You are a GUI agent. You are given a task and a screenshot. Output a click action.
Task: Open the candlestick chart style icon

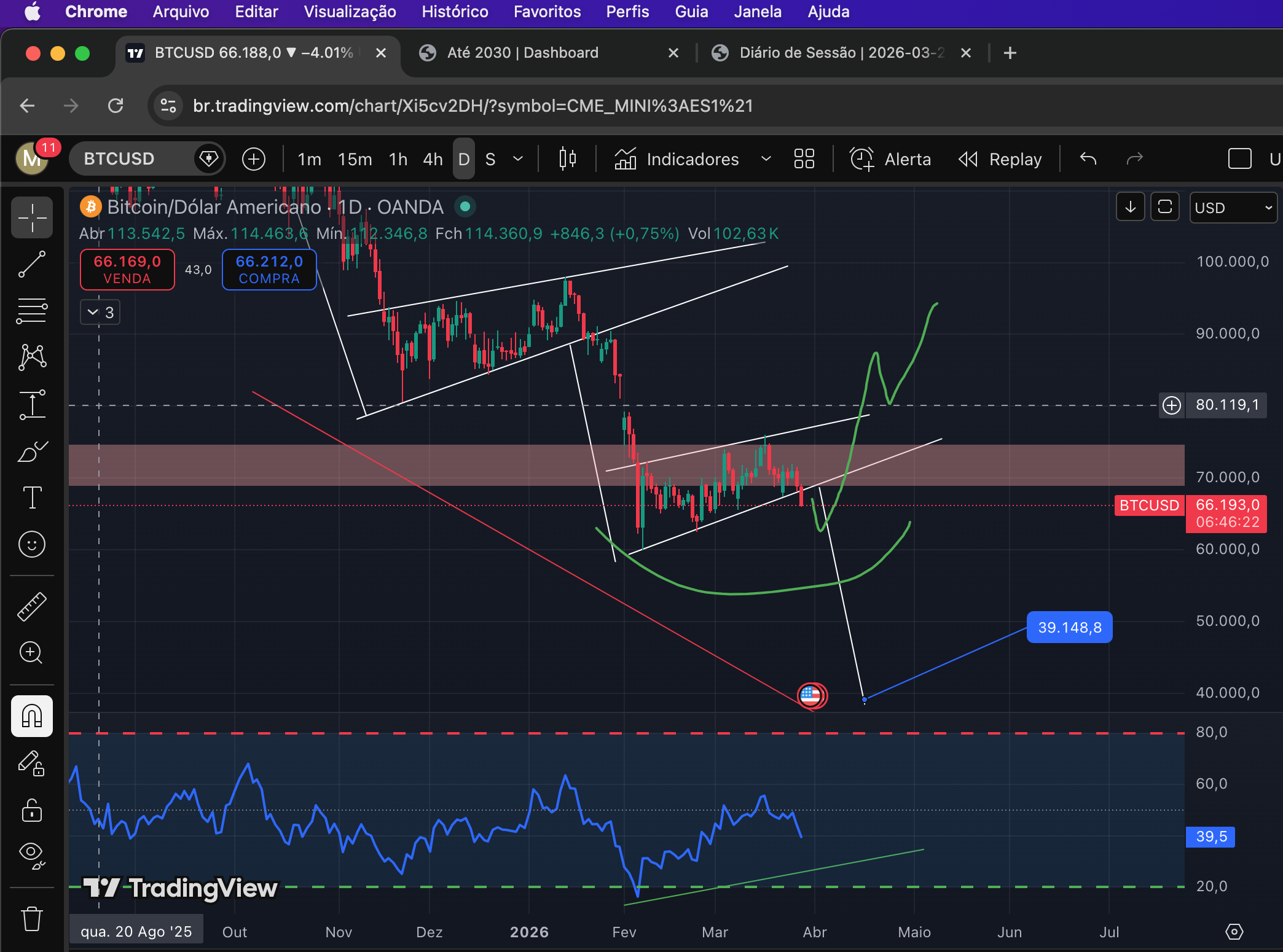(567, 159)
